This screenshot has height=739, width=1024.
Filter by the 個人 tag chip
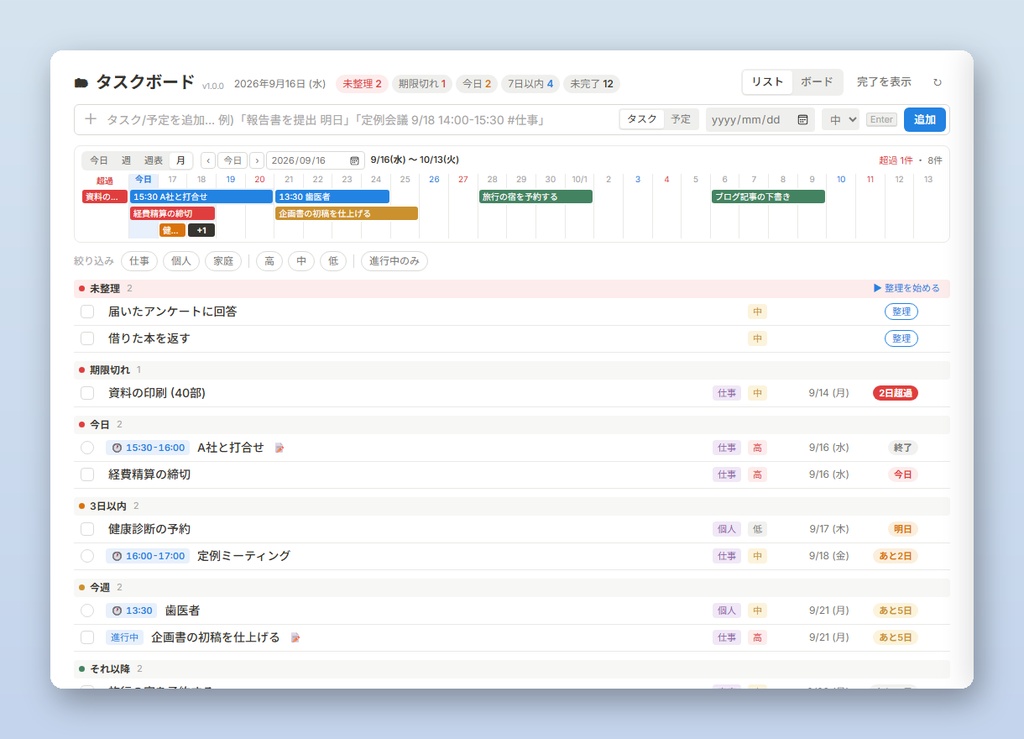pos(181,261)
